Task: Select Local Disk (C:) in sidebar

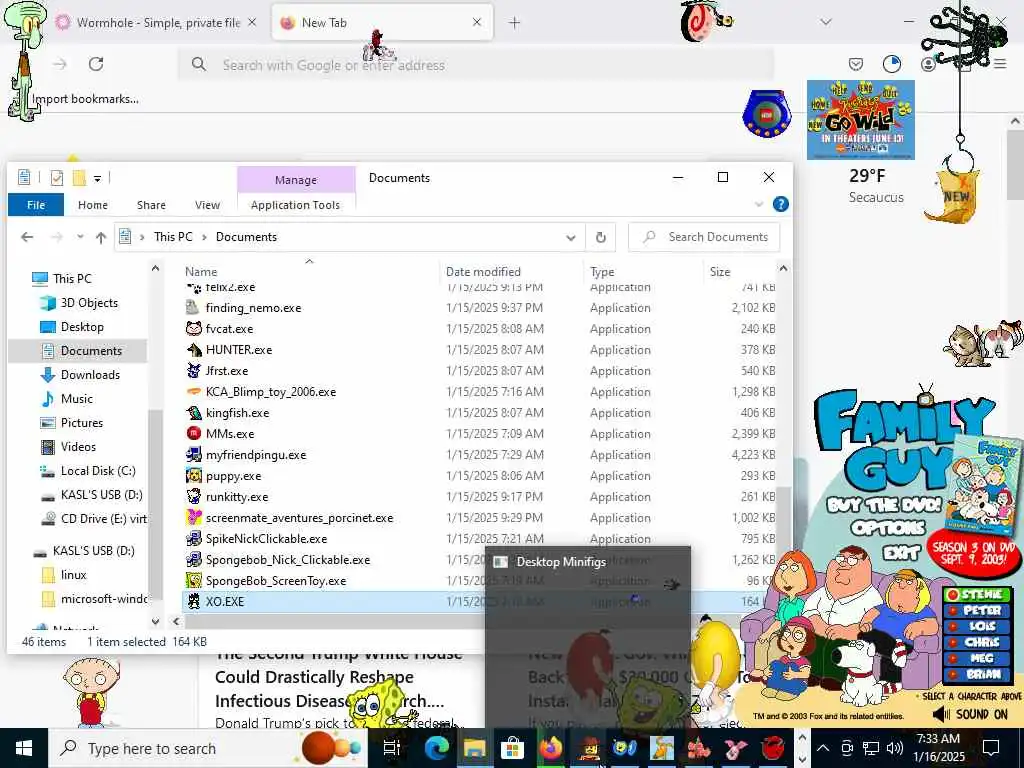Action: tap(98, 471)
